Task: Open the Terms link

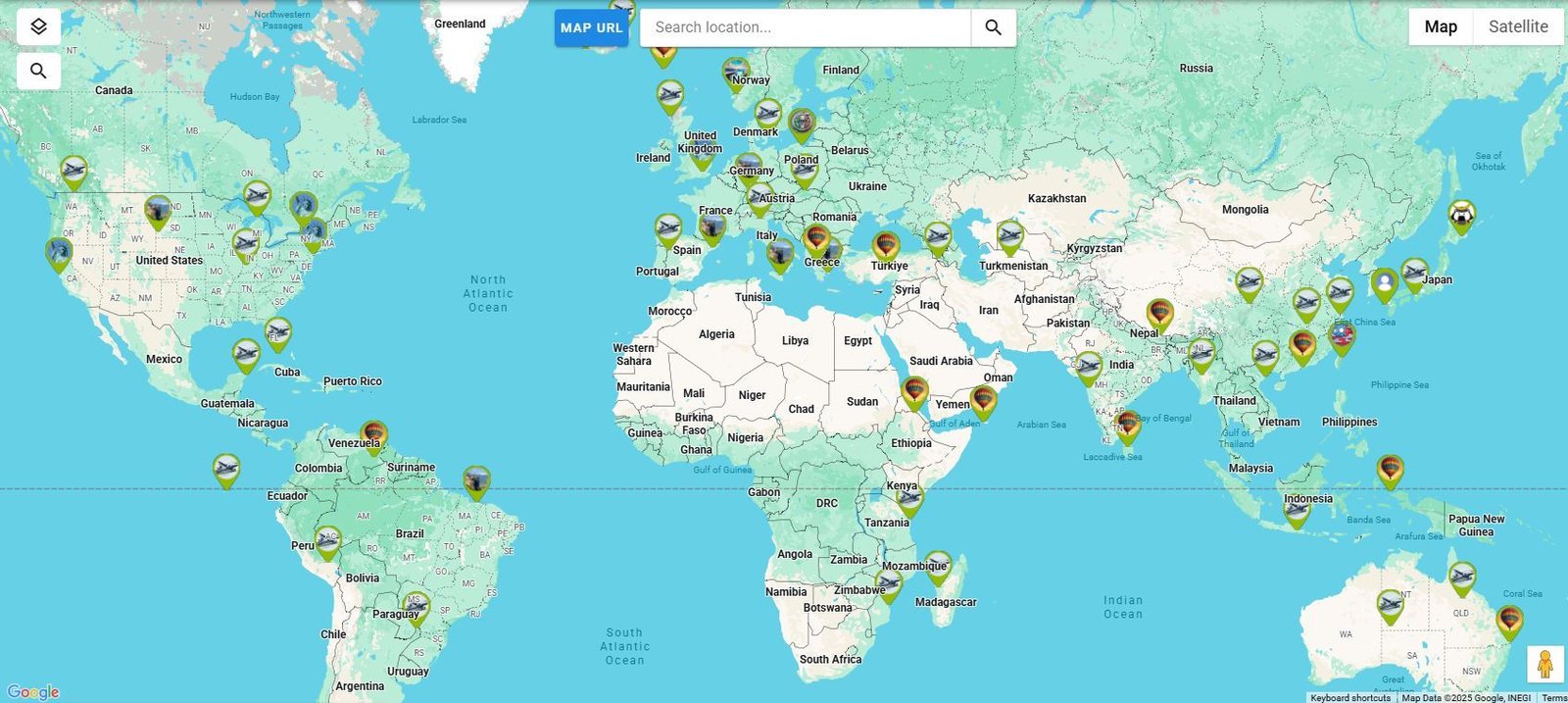Action: [x=1554, y=697]
